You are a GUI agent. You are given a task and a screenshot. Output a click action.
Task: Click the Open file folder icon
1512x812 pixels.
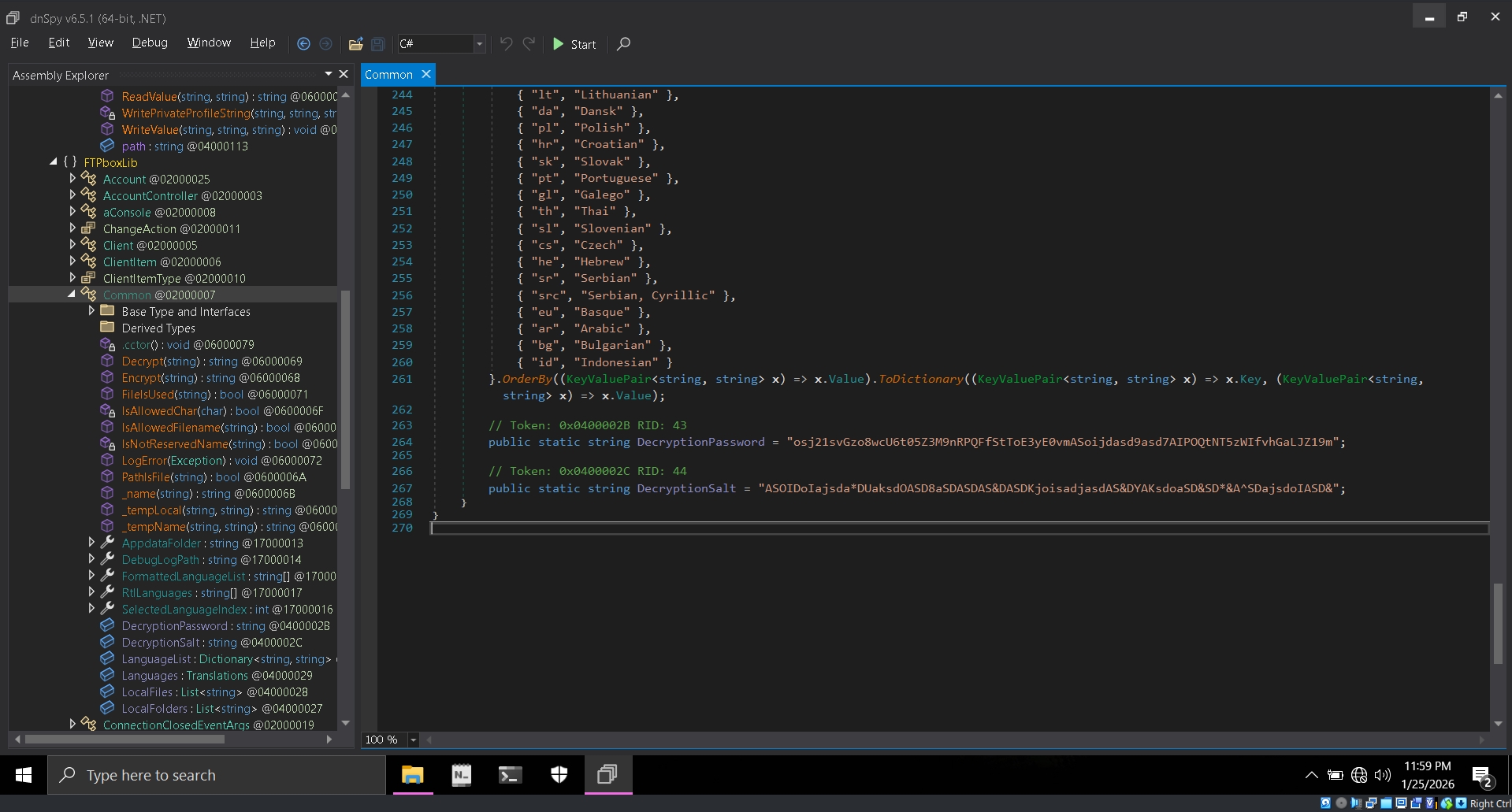tap(355, 44)
